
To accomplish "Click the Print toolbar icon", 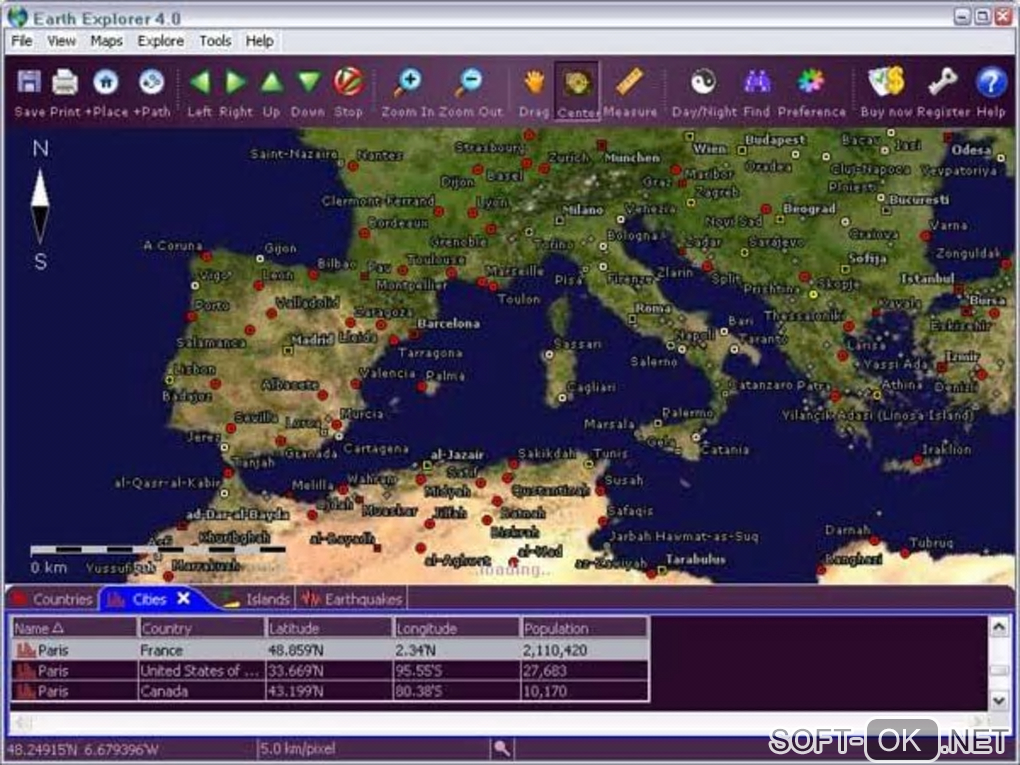I will coord(65,82).
